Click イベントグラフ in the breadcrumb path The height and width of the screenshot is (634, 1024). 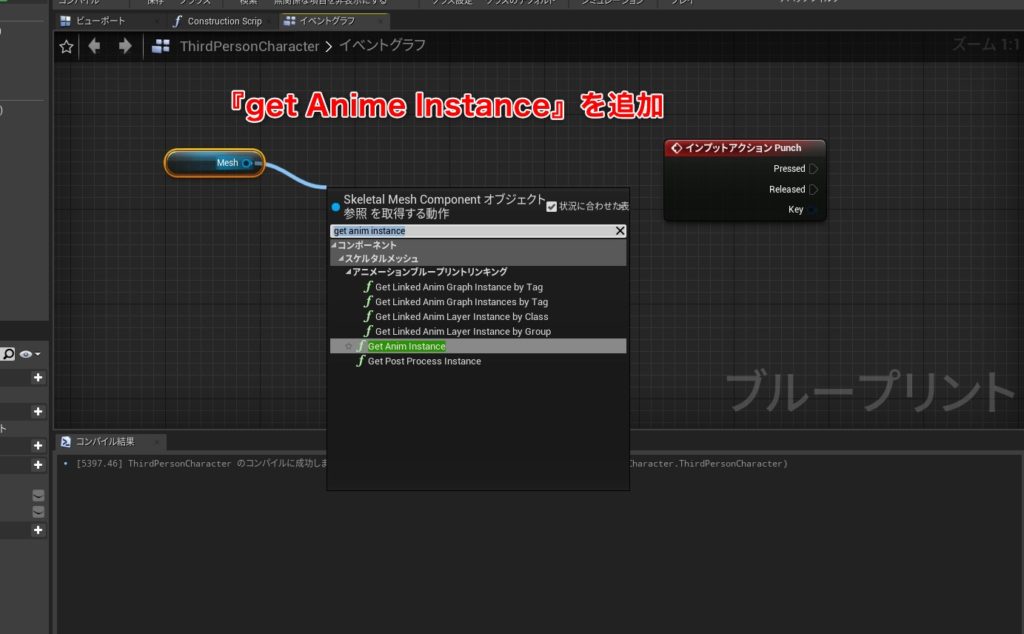pyautogui.click(x=382, y=46)
